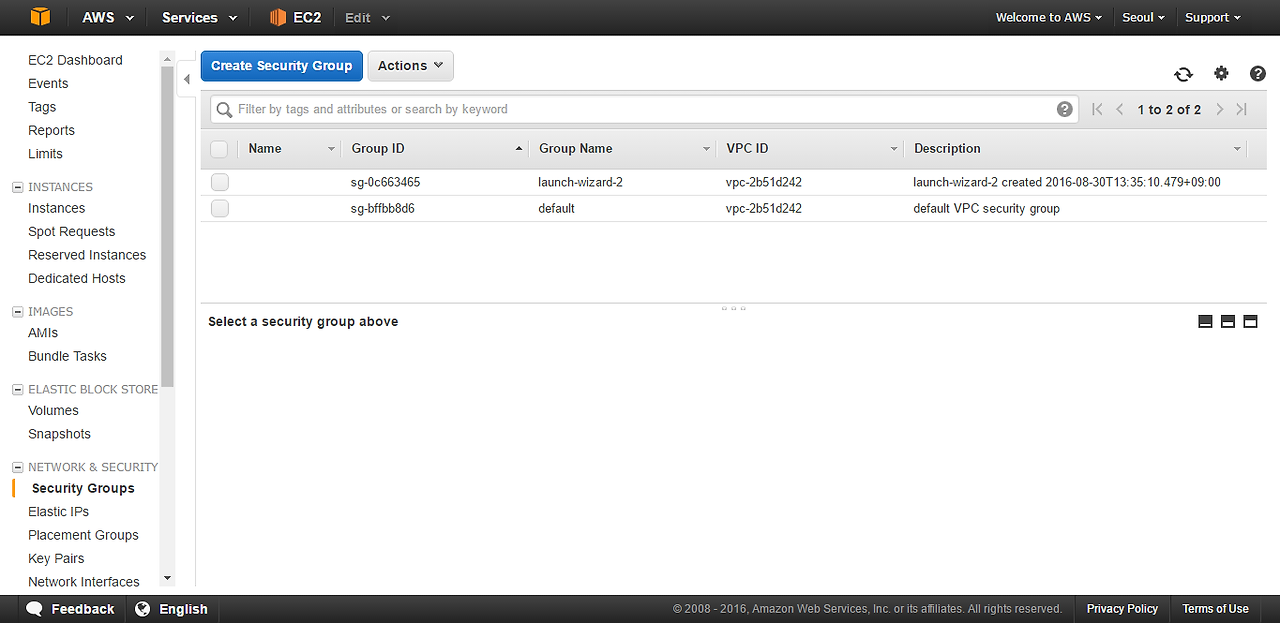The height and width of the screenshot is (623, 1280).
Task: Sort by Group ID column header
Action: coord(378,149)
